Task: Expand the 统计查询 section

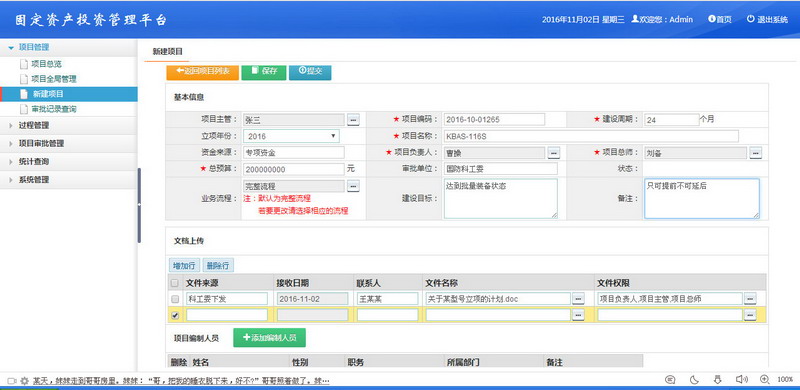Action: (x=68, y=162)
